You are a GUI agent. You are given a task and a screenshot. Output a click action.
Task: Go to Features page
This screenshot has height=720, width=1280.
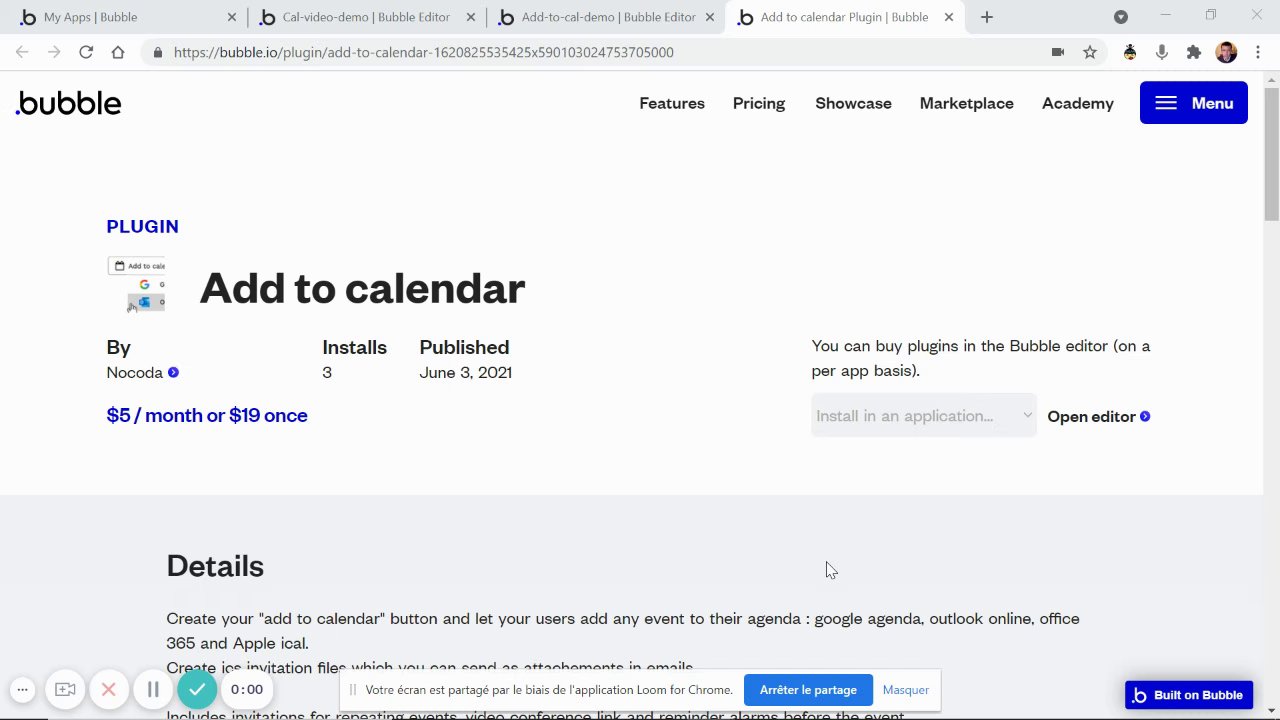click(x=672, y=103)
